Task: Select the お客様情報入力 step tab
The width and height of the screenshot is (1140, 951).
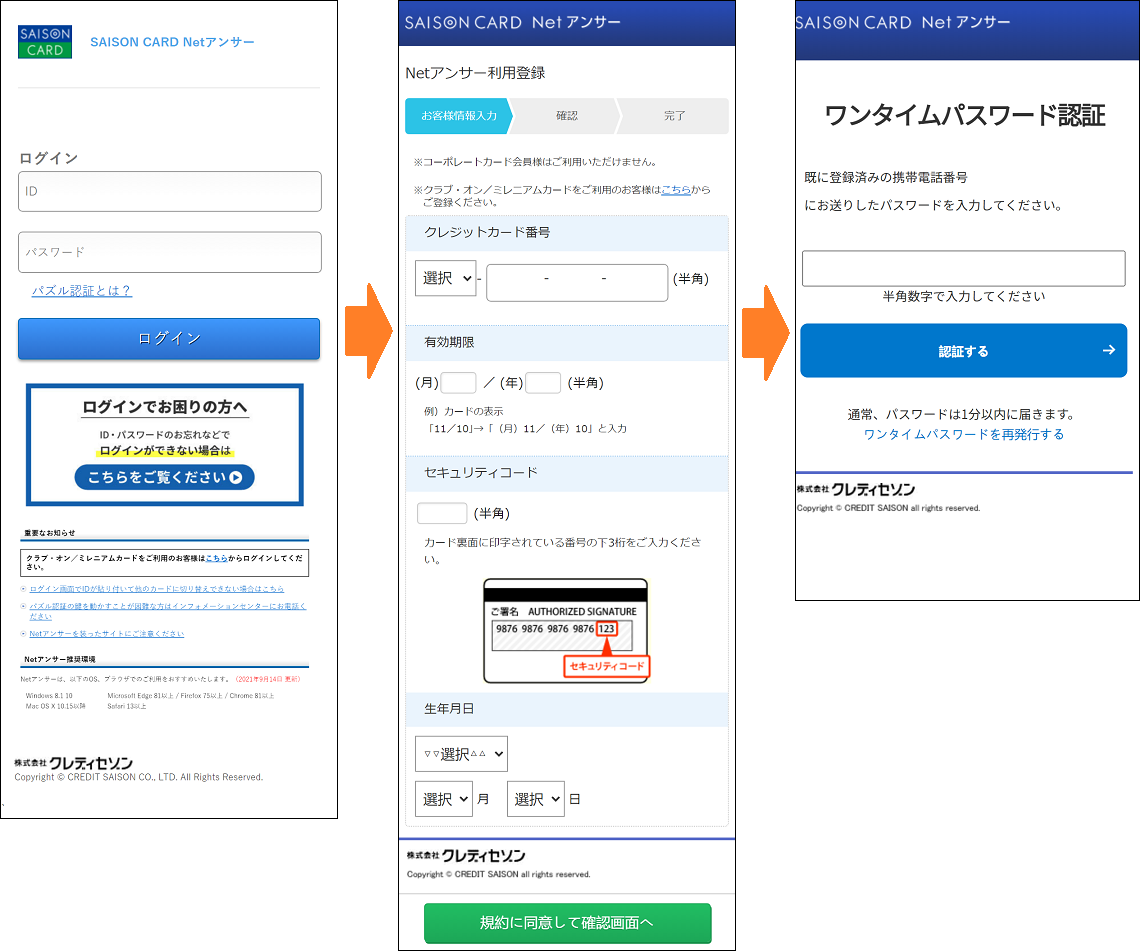Action: (x=458, y=116)
